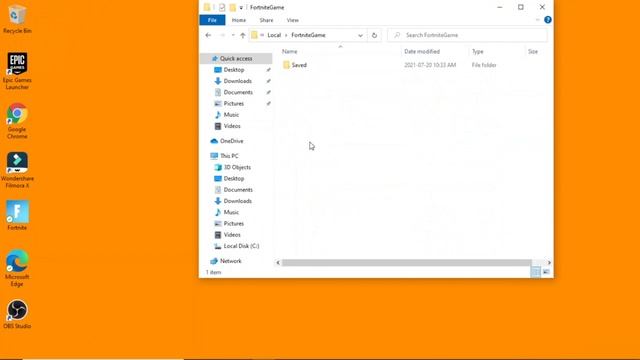The height and width of the screenshot is (360, 640).
Task: Open 3D Objects under This PC
Action: pyautogui.click(x=236, y=167)
